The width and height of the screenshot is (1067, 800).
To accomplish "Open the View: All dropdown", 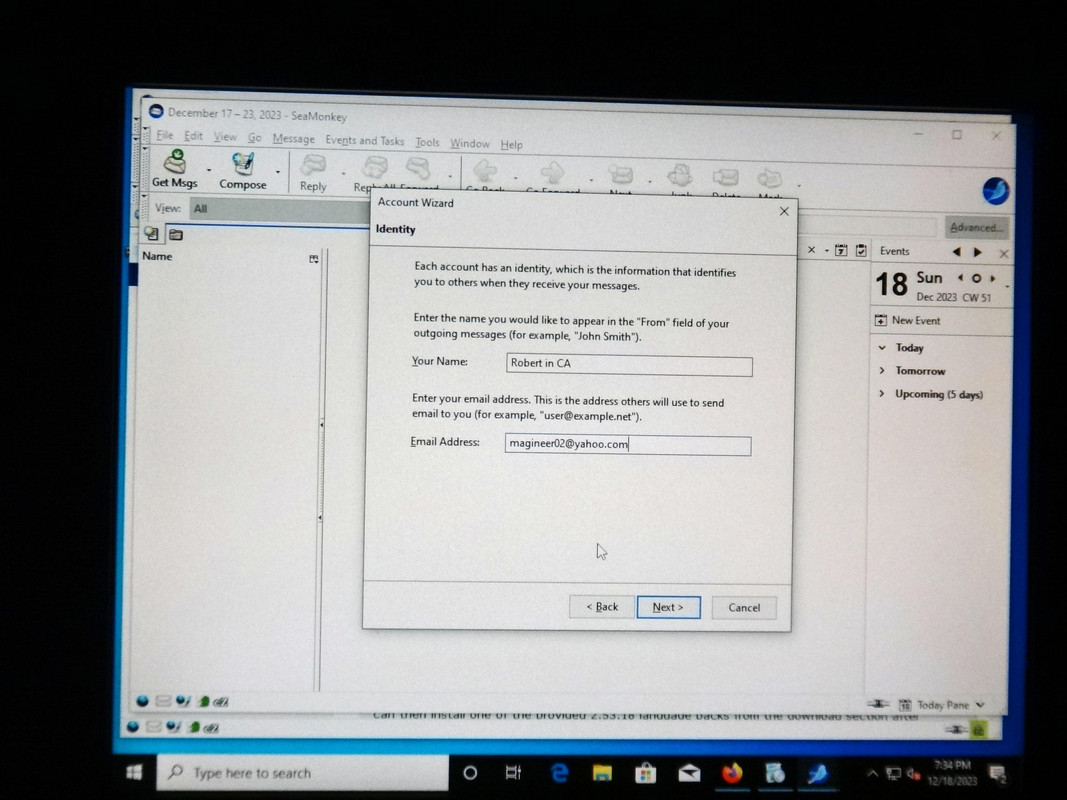I will coord(279,209).
